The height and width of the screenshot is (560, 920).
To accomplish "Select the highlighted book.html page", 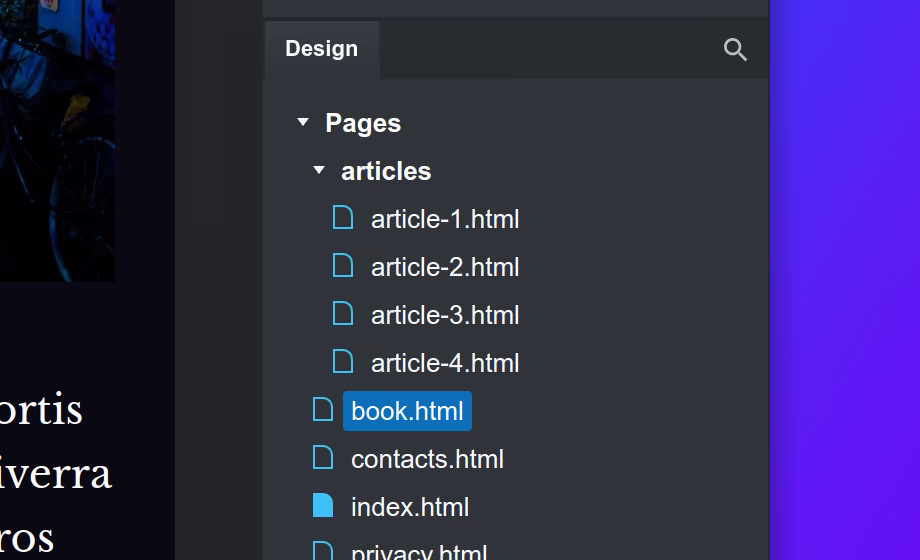I will pos(407,411).
